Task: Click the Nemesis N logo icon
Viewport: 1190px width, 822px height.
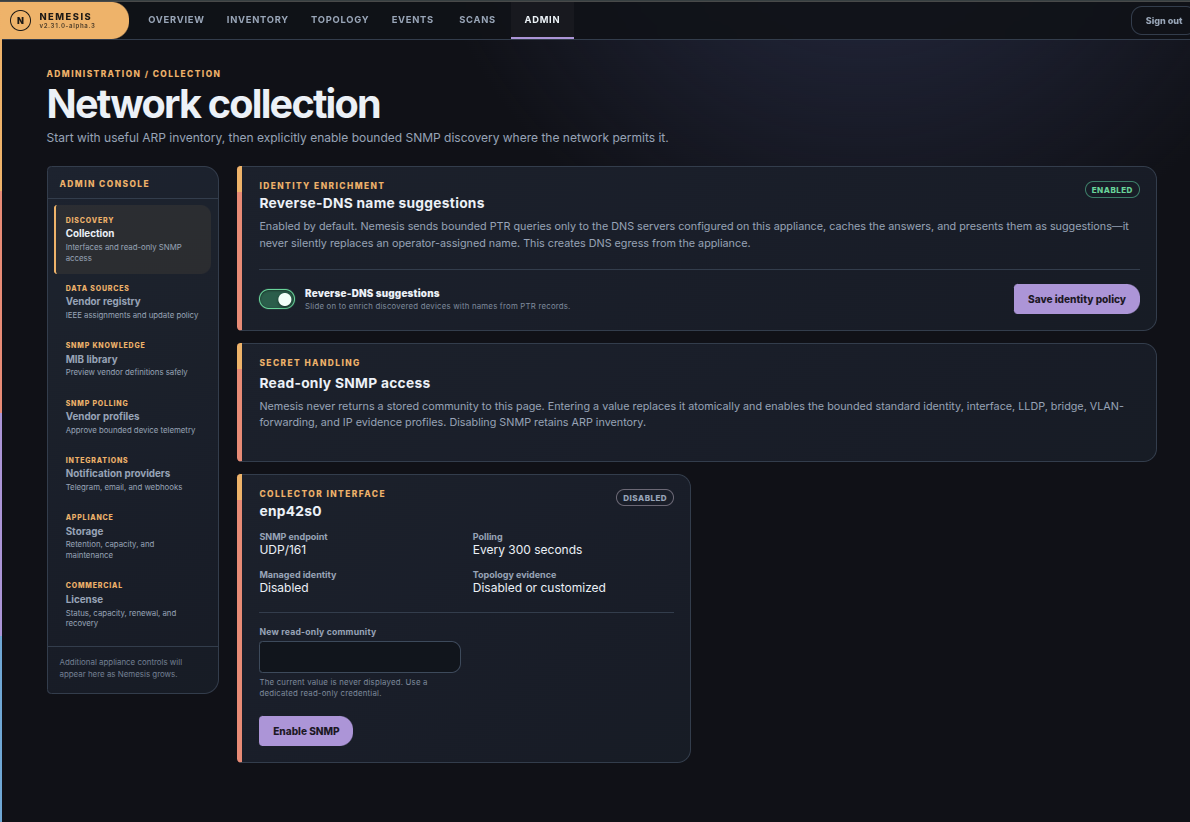Action: tap(20, 20)
